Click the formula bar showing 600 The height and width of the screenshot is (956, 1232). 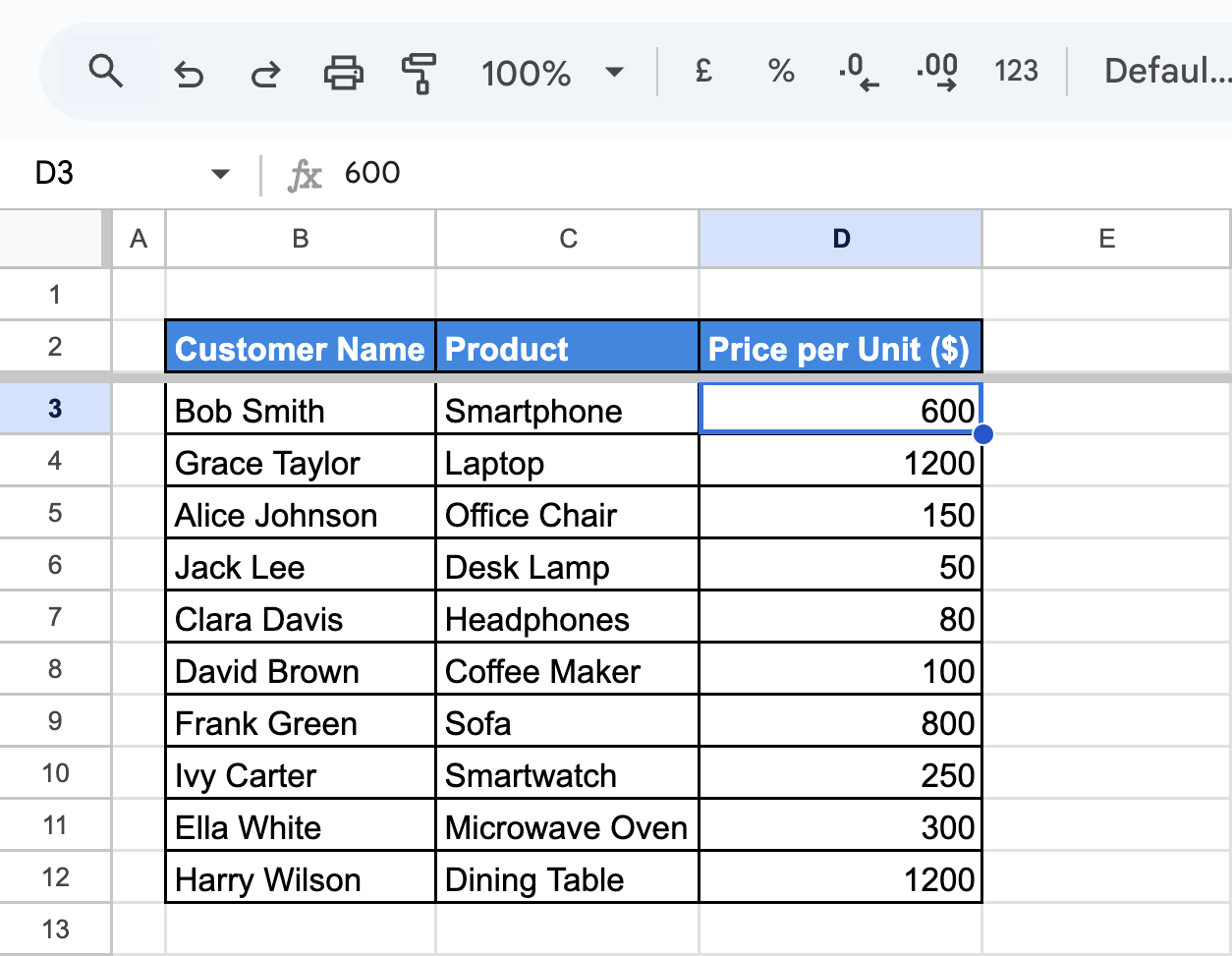click(x=786, y=173)
